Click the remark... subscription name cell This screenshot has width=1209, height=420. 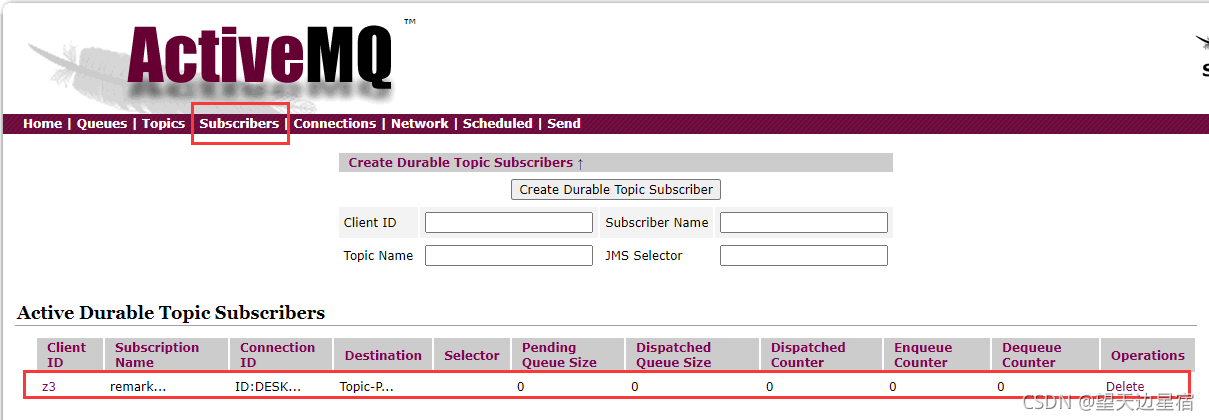tap(138, 387)
